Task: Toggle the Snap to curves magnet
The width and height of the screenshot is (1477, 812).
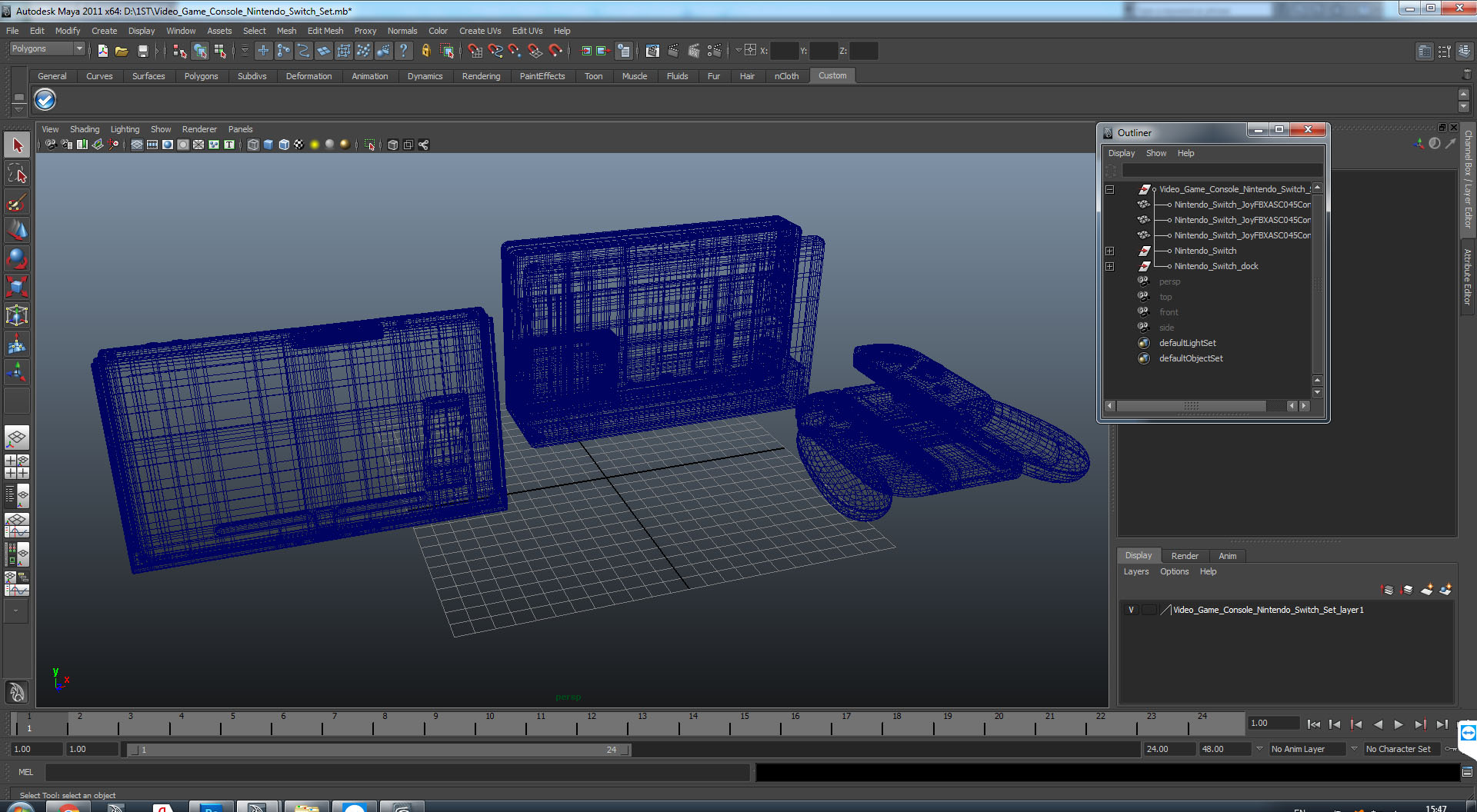Action: (495, 51)
